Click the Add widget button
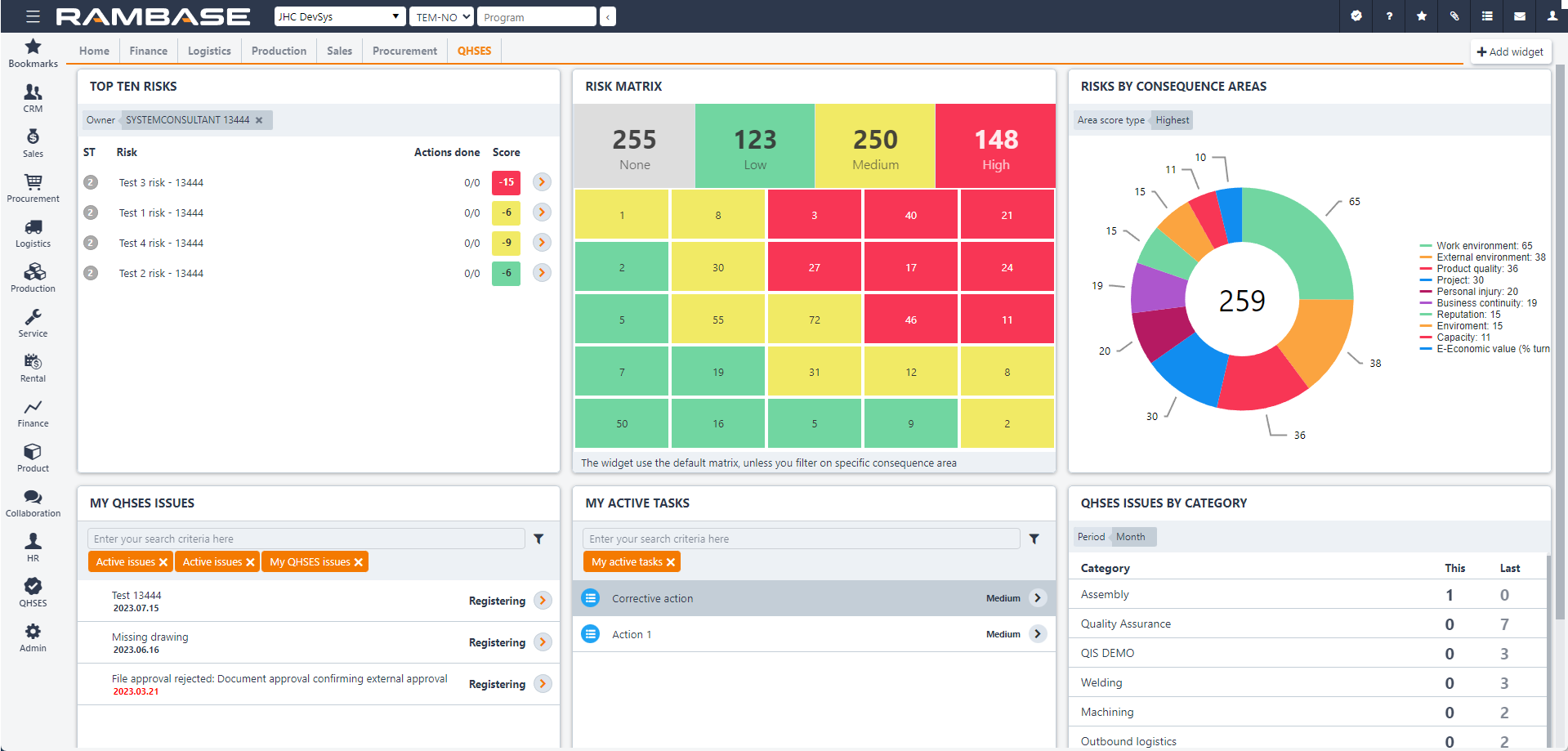Screen dimensions: 1568x751 coord(1510,51)
